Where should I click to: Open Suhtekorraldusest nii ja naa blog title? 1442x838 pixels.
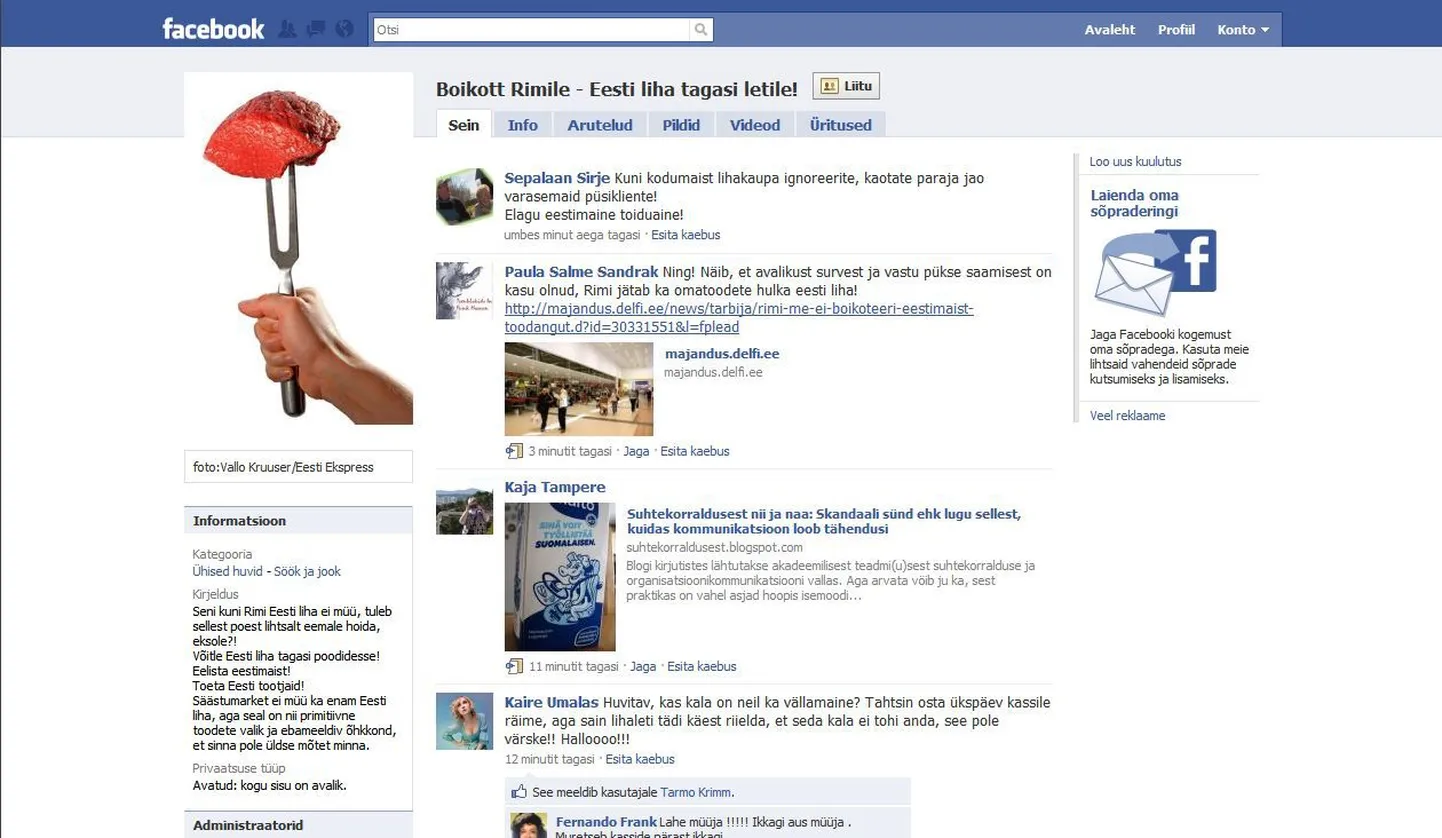[824, 521]
